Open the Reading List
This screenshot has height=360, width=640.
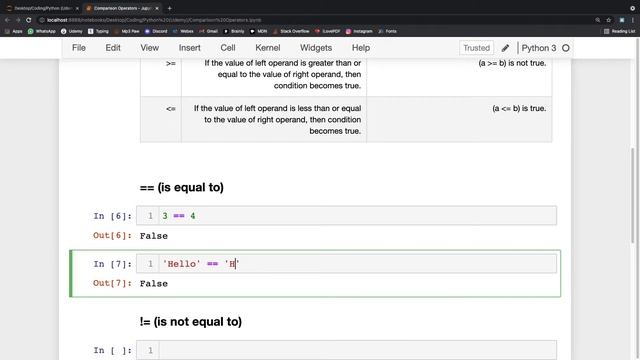619,31
